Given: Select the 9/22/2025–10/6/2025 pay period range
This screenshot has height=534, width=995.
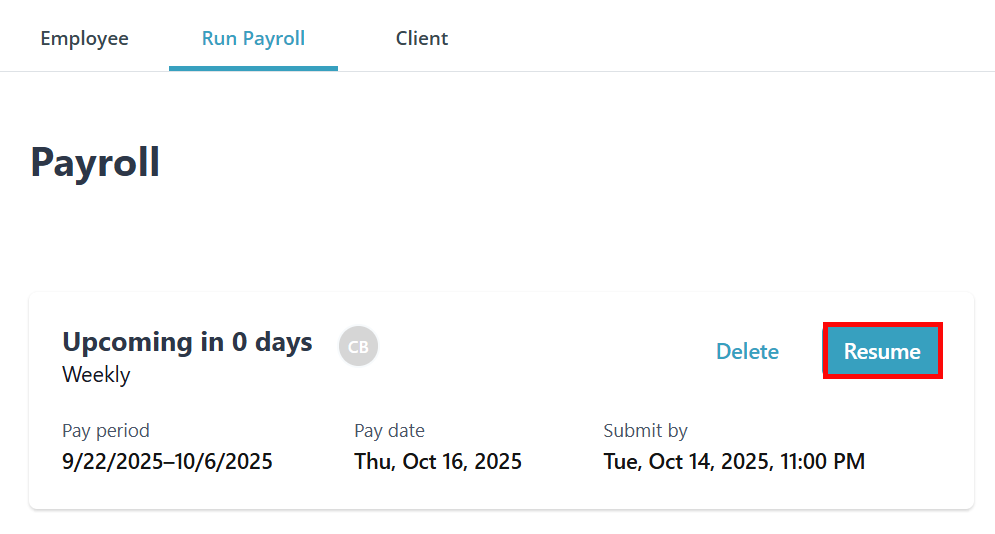Looking at the screenshot, I should 167,461.
